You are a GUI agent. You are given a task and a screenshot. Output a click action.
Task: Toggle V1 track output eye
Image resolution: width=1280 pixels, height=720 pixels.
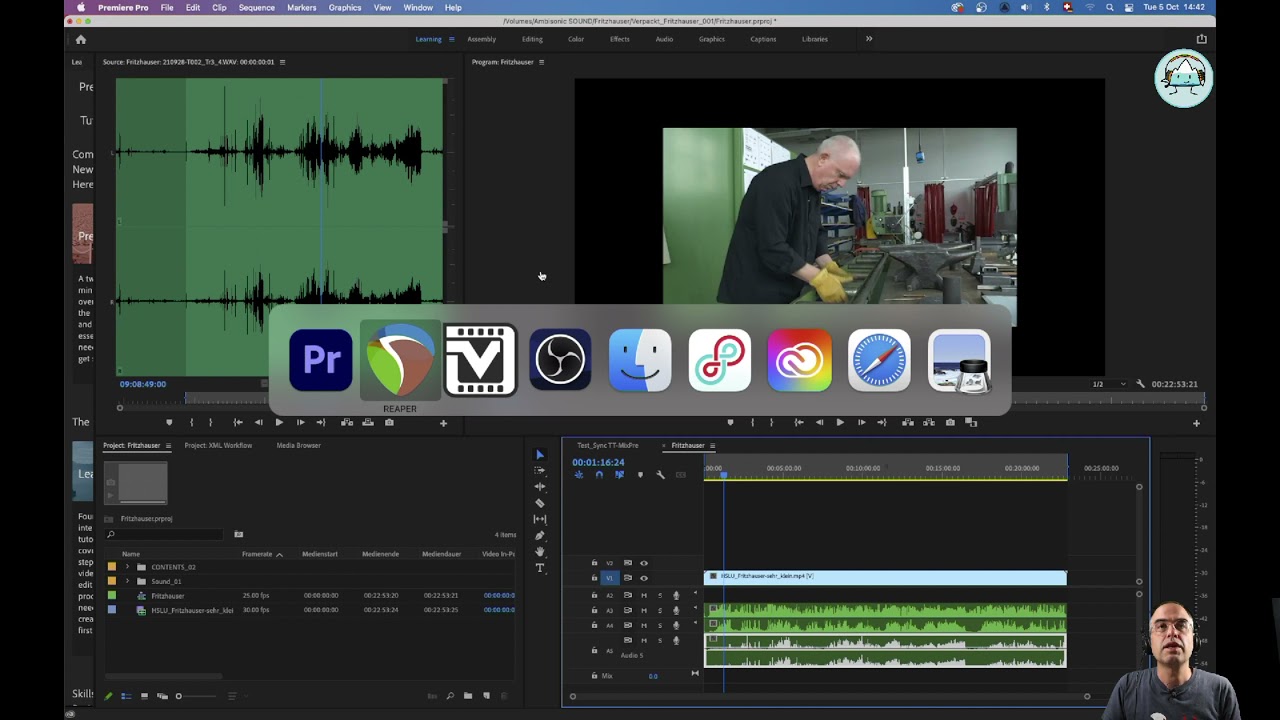[643, 578]
